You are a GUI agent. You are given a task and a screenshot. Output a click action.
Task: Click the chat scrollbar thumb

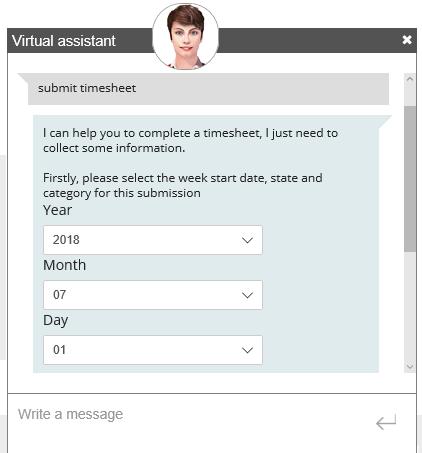(410, 179)
